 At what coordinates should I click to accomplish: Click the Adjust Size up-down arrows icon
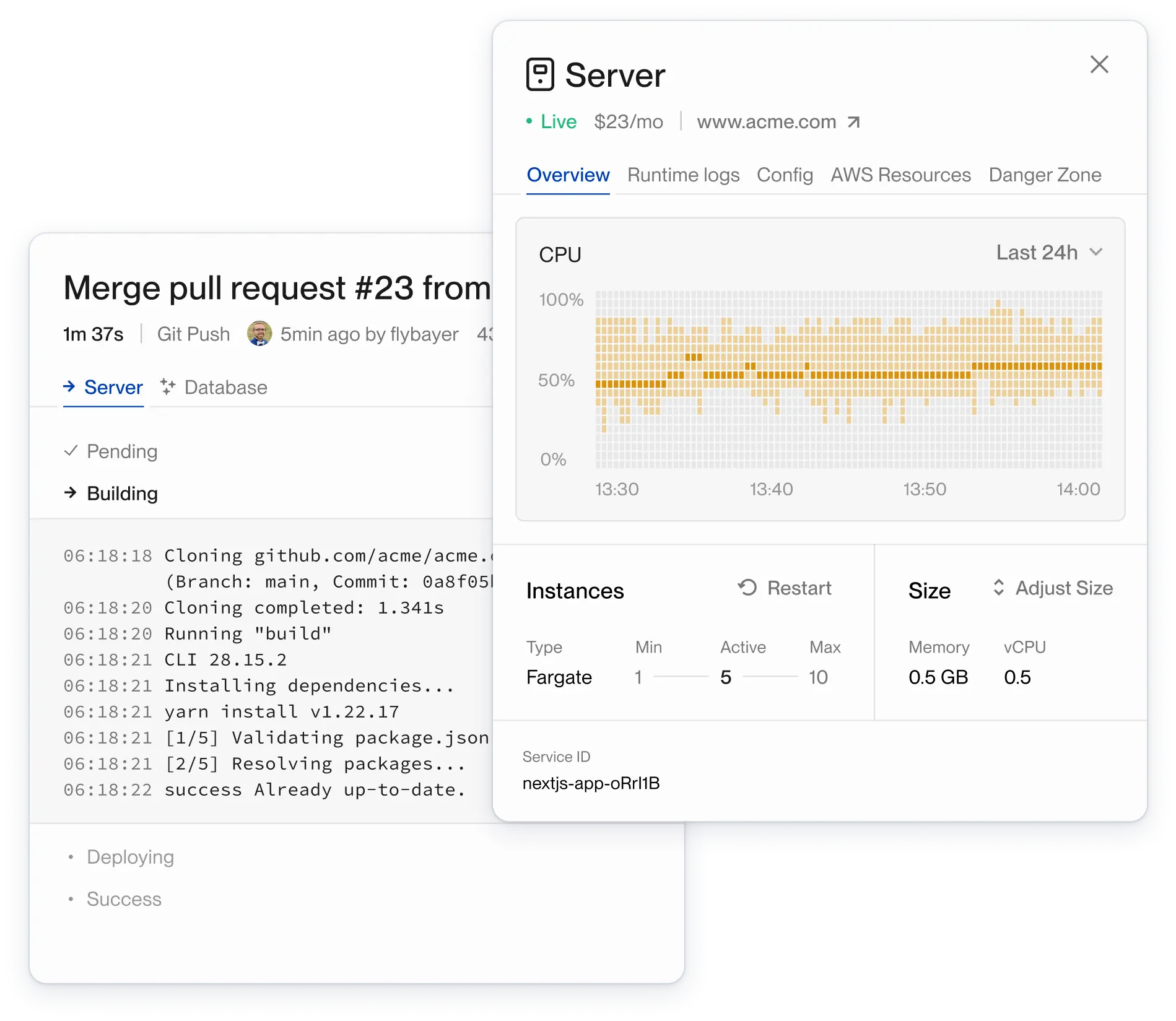[x=998, y=588]
